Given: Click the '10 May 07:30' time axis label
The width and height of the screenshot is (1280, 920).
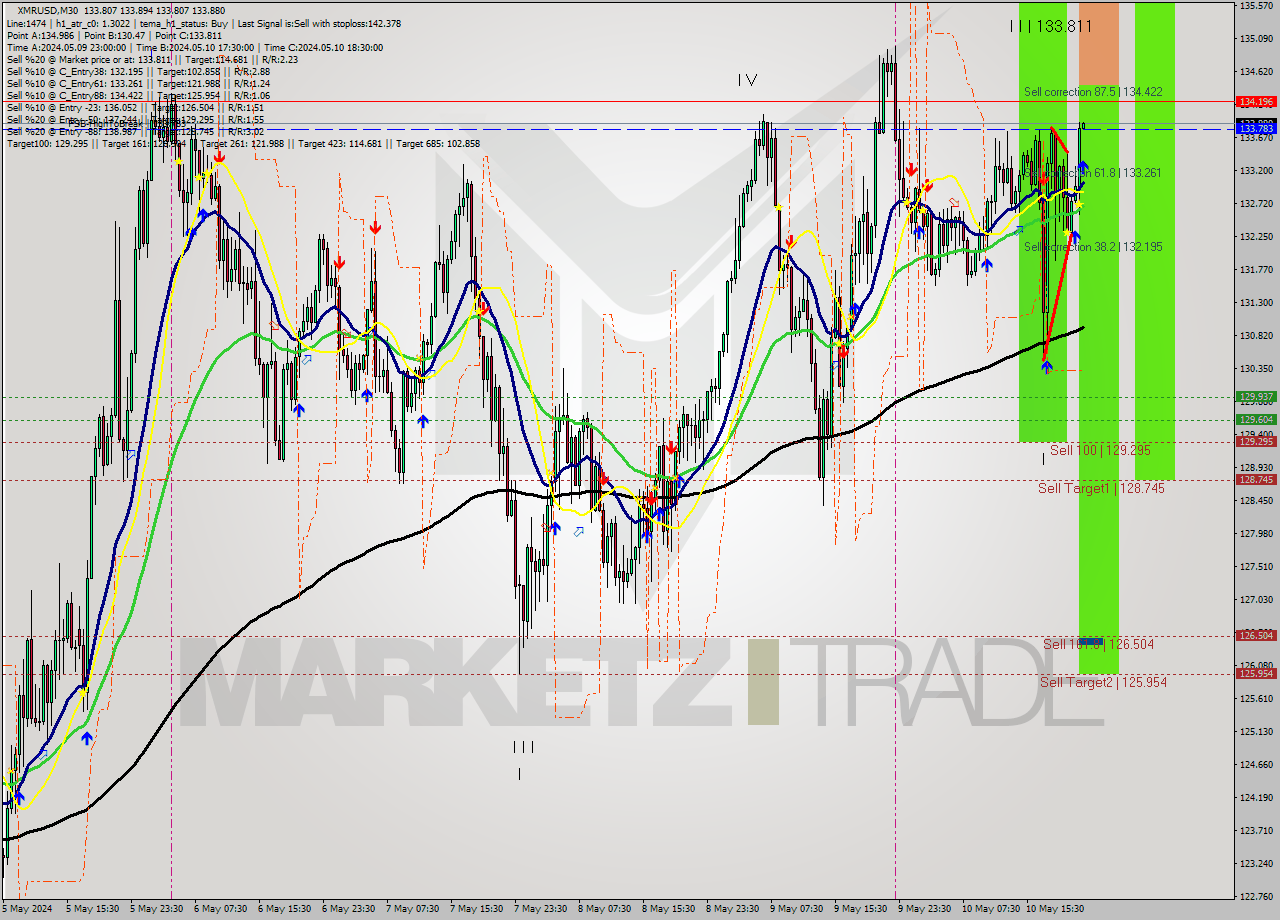Looking at the screenshot, I should (991, 909).
